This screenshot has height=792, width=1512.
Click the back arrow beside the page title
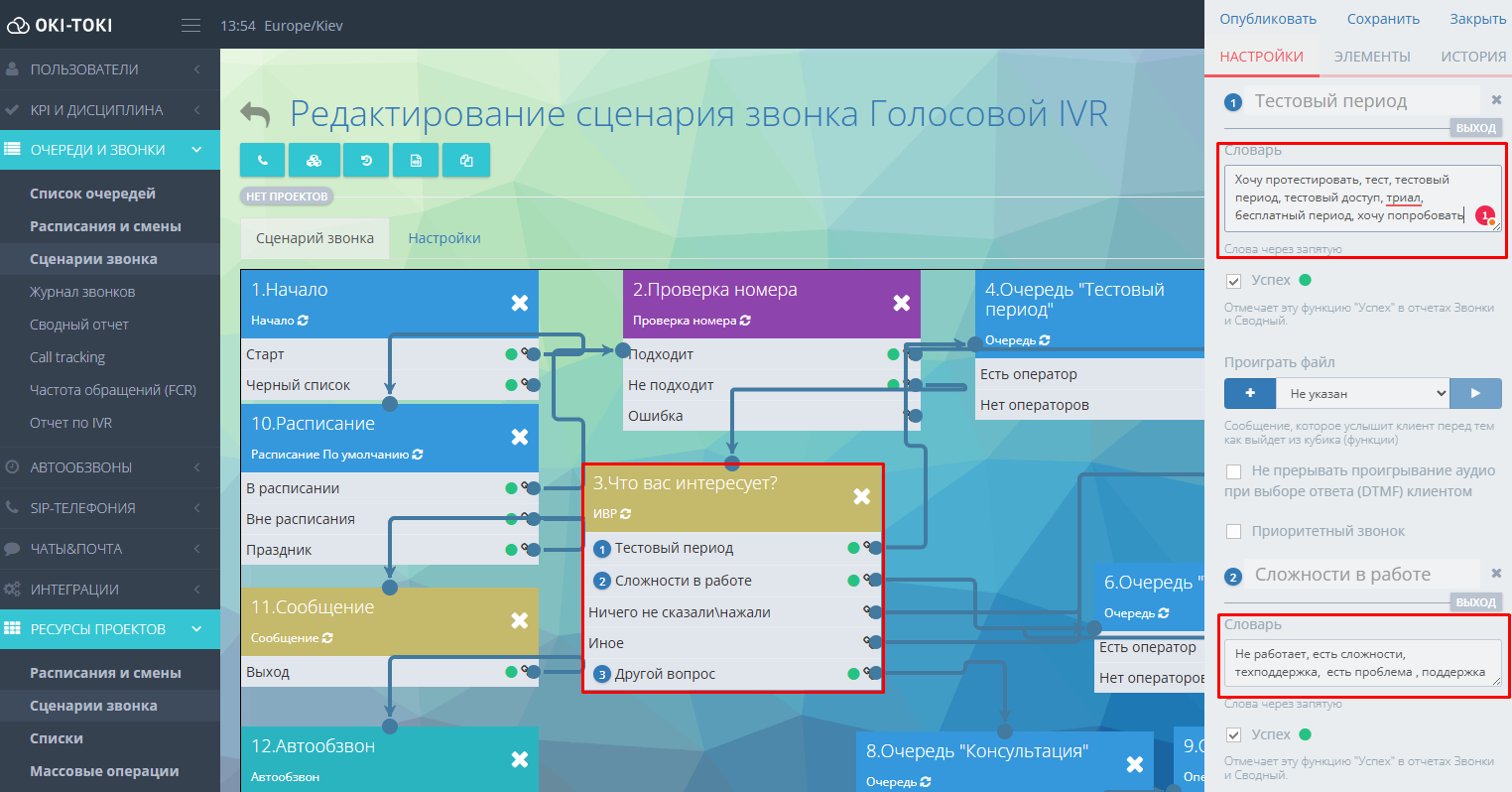pyautogui.click(x=256, y=115)
